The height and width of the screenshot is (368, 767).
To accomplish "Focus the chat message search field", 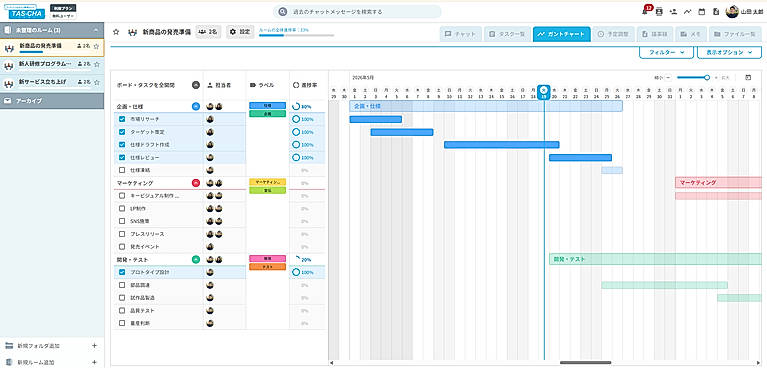I will [357, 11].
